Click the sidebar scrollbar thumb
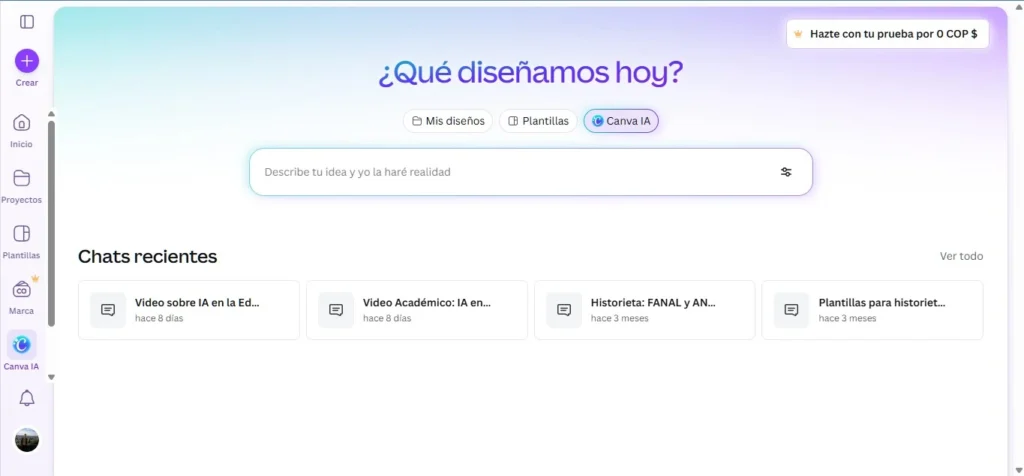 click(x=52, y=223)
